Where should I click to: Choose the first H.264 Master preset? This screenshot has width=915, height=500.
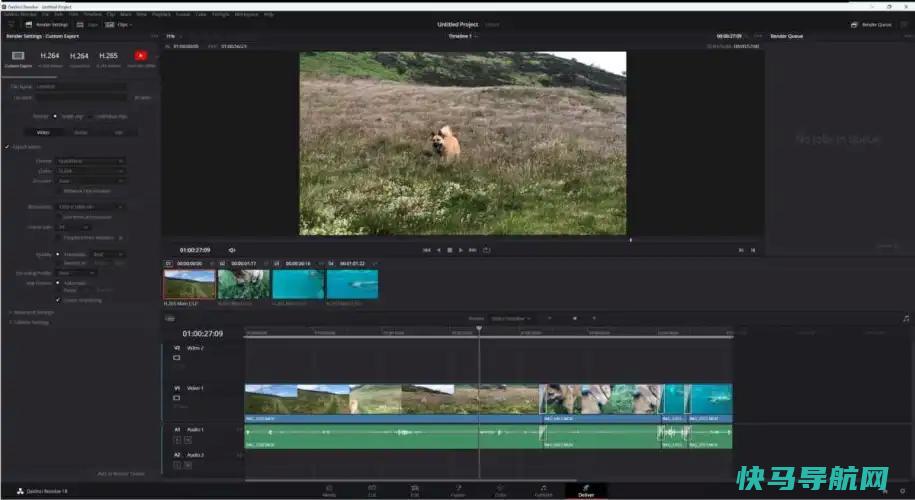coord(50,56)
